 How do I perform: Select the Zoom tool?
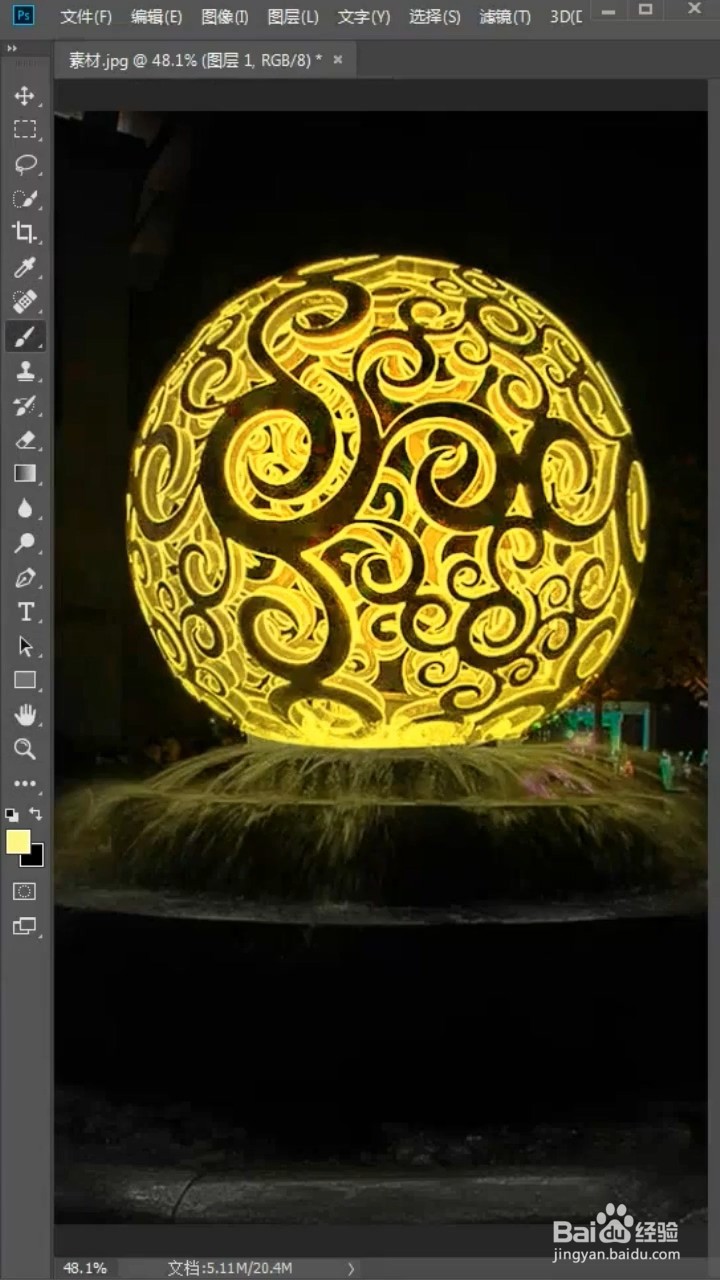(x=25, y=749)
